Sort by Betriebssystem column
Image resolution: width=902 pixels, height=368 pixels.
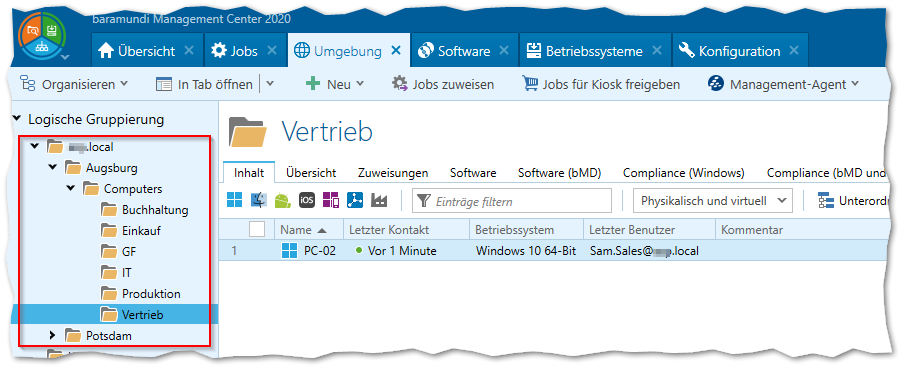526,230
